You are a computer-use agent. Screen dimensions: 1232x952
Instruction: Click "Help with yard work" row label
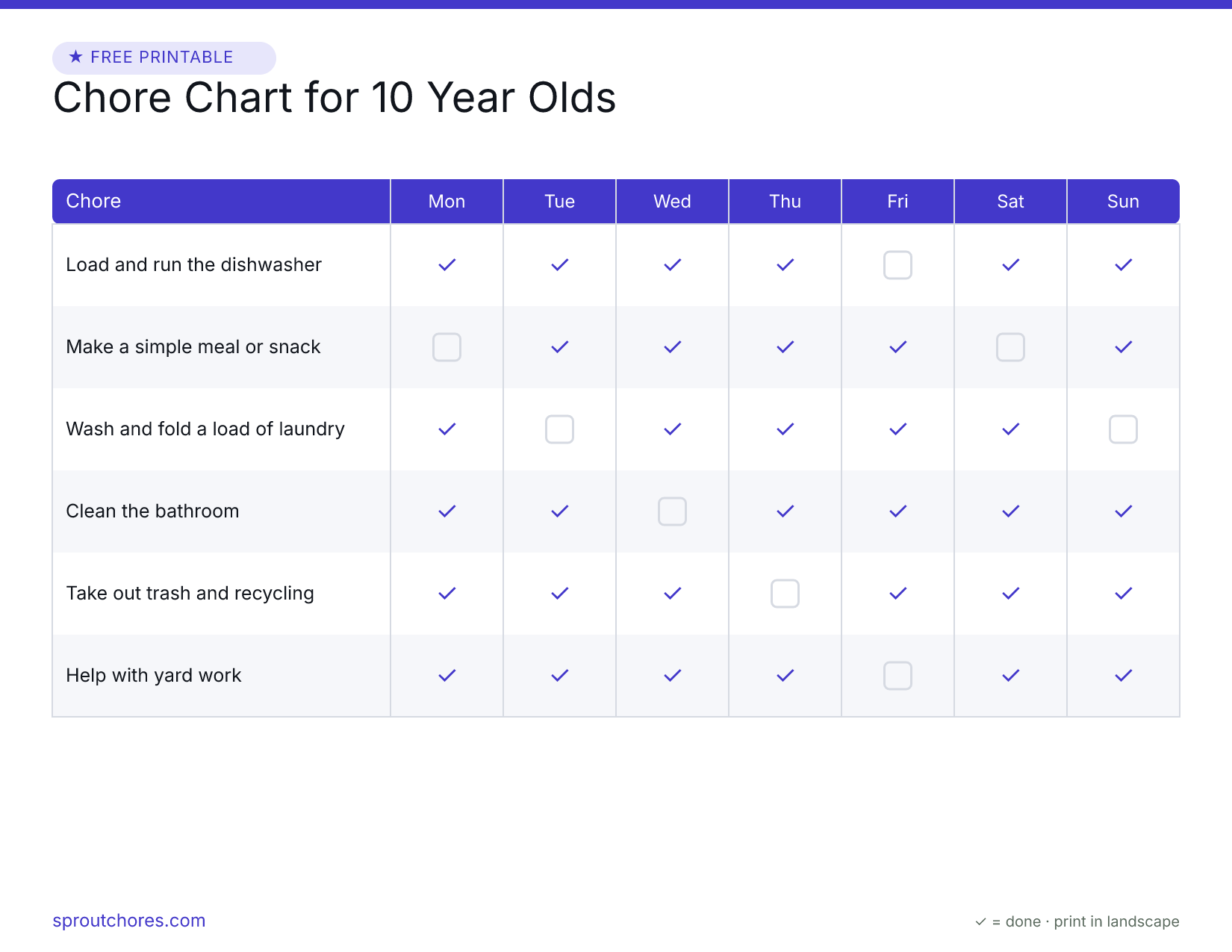point(153,676)
